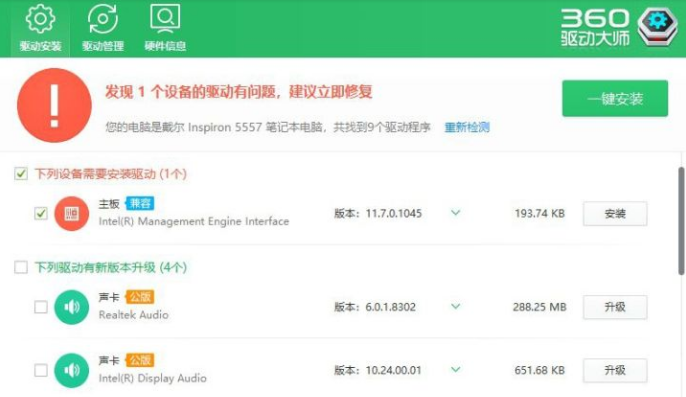
Task: Click the Intel(R) Display Audio name
Action: [x=153, y=378]
